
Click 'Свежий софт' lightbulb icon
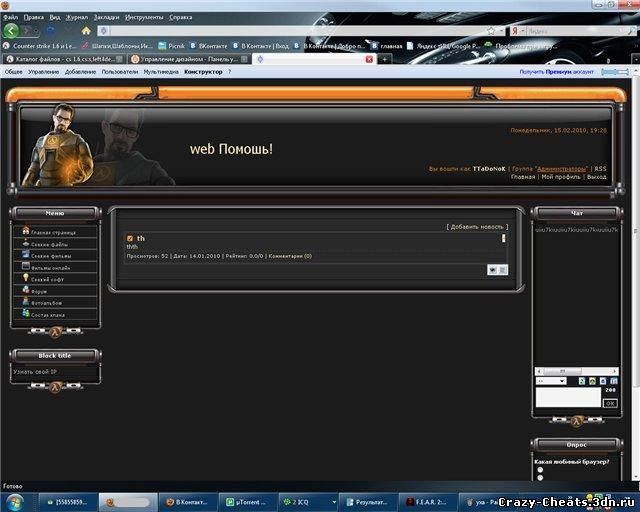pos(26,278)
